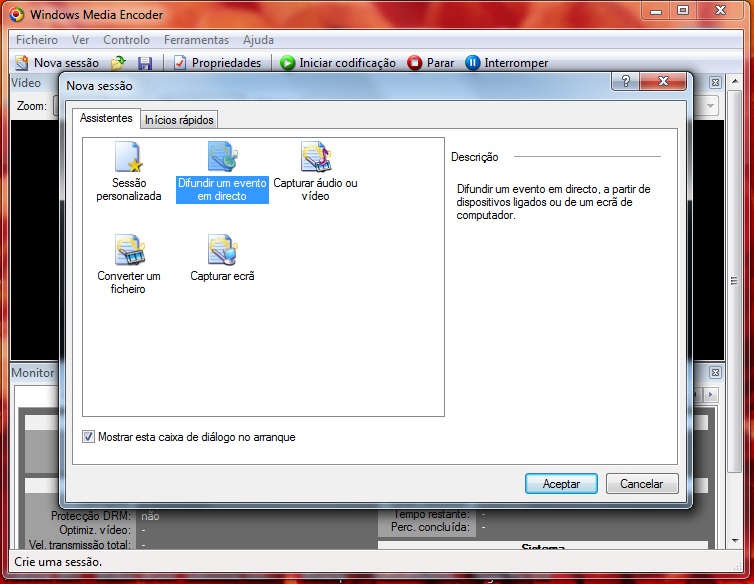The width and height of the screenshot is (754, 584).
Task: Click the Aceptar button
Action: pyautogui.click(x=561, y=483)
